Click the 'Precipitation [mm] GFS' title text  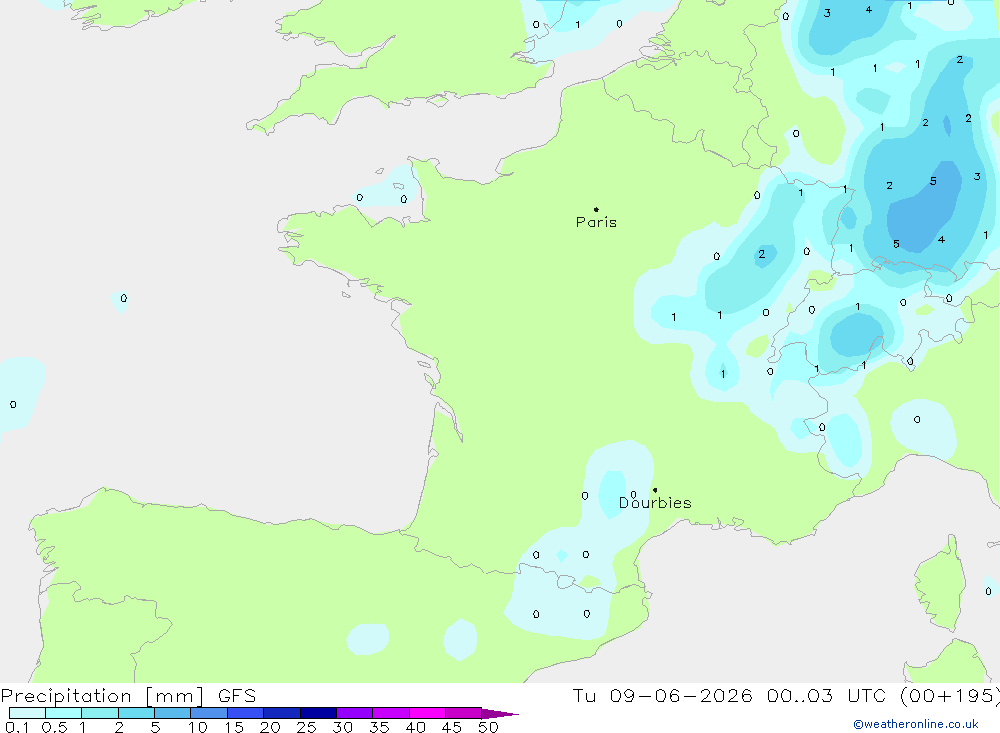(128, 696)
